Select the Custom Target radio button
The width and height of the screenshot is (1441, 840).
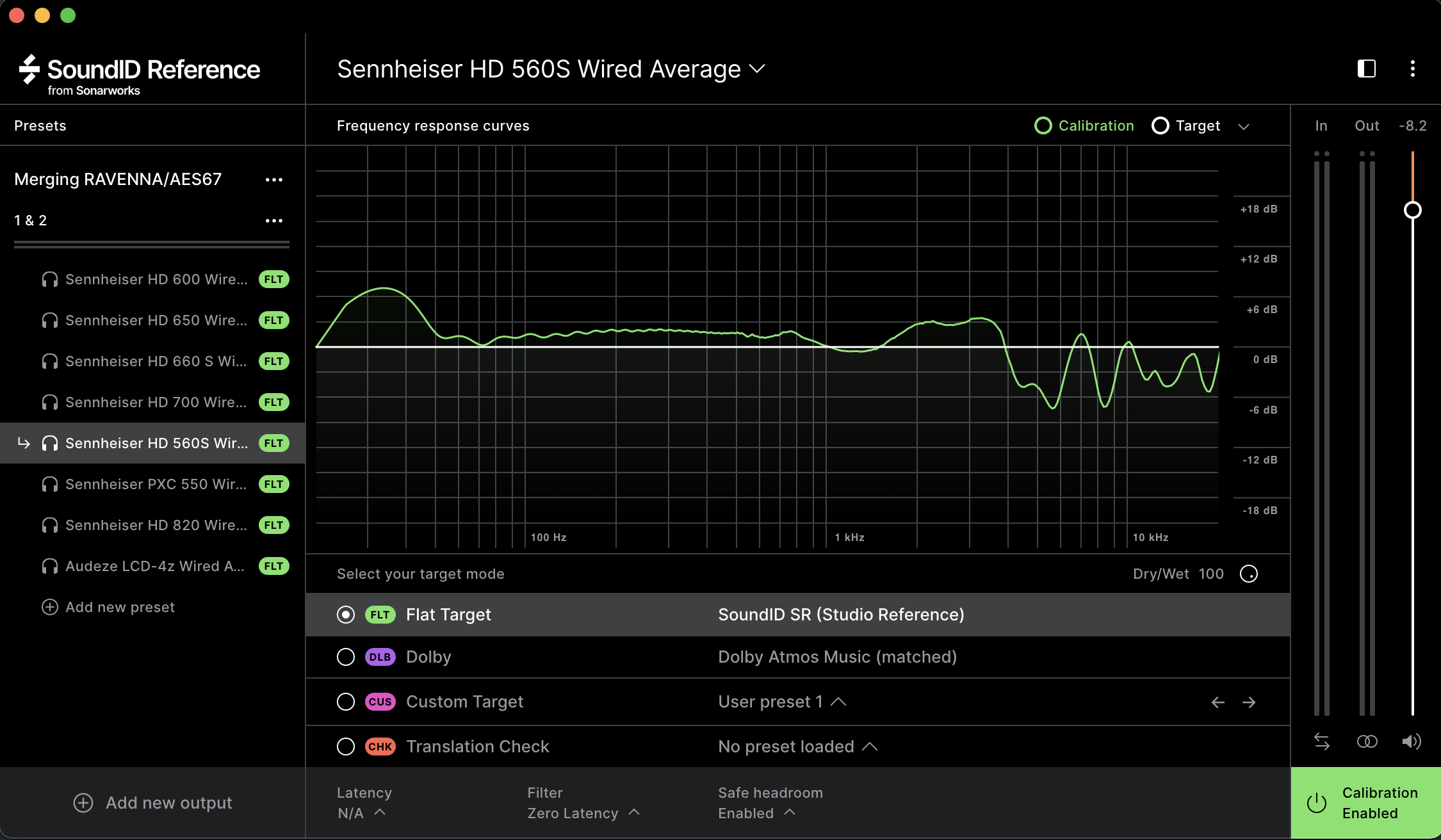point(346,702)
